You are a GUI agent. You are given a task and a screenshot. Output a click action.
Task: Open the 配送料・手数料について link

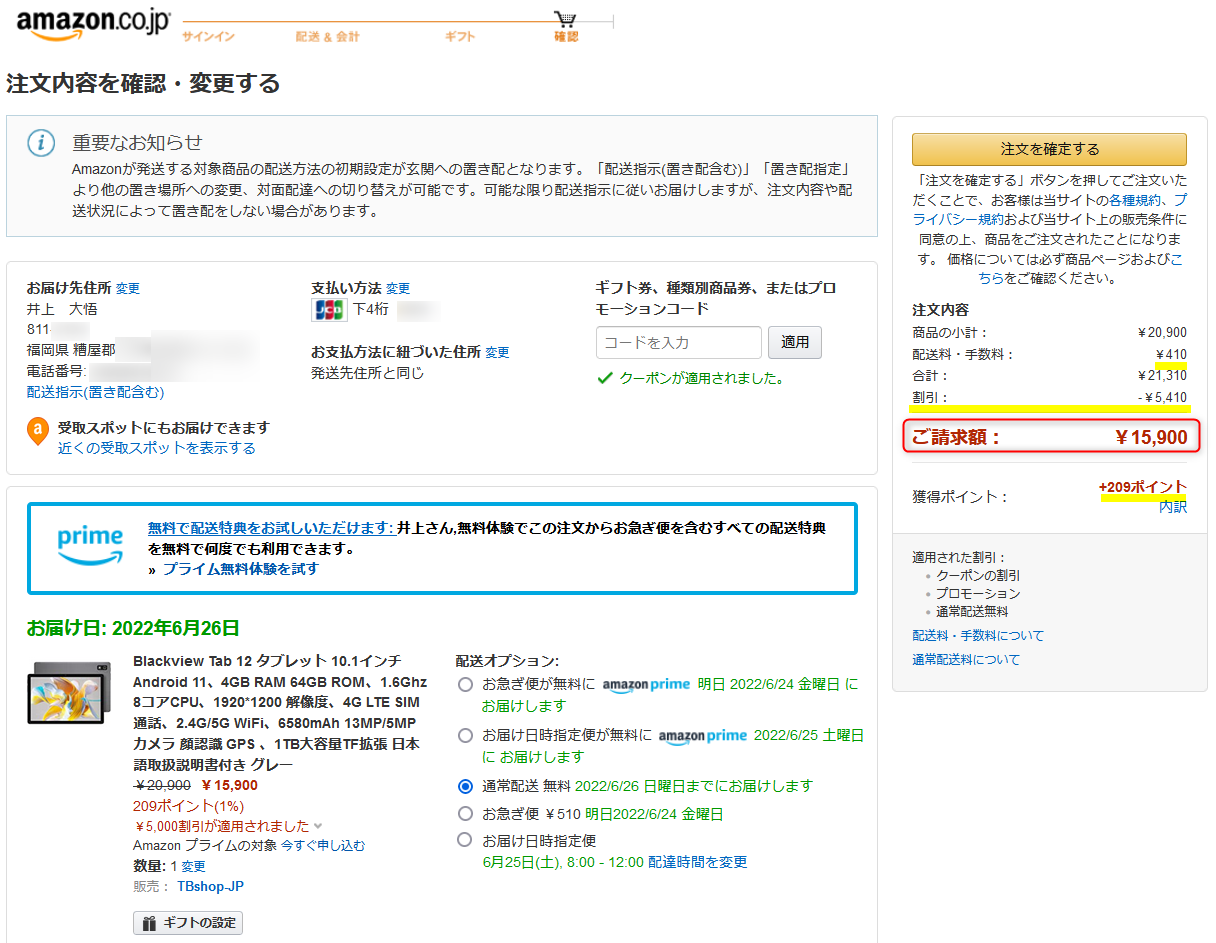tap(978, 635)
